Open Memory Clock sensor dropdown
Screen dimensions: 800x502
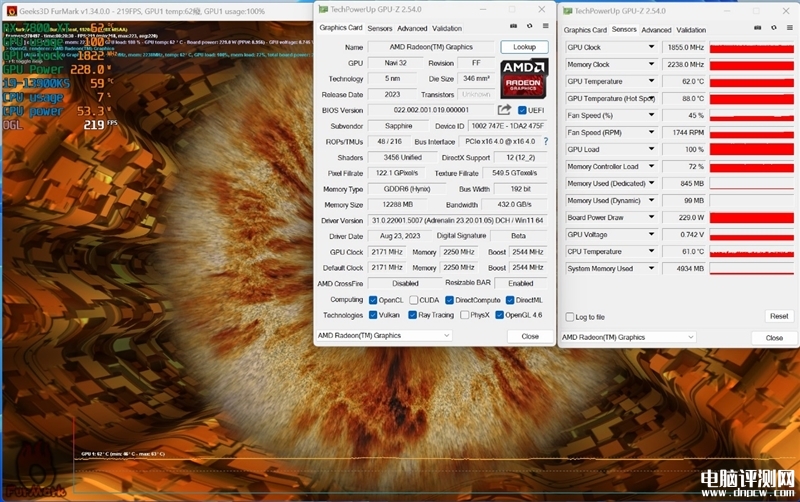[652, 64]
